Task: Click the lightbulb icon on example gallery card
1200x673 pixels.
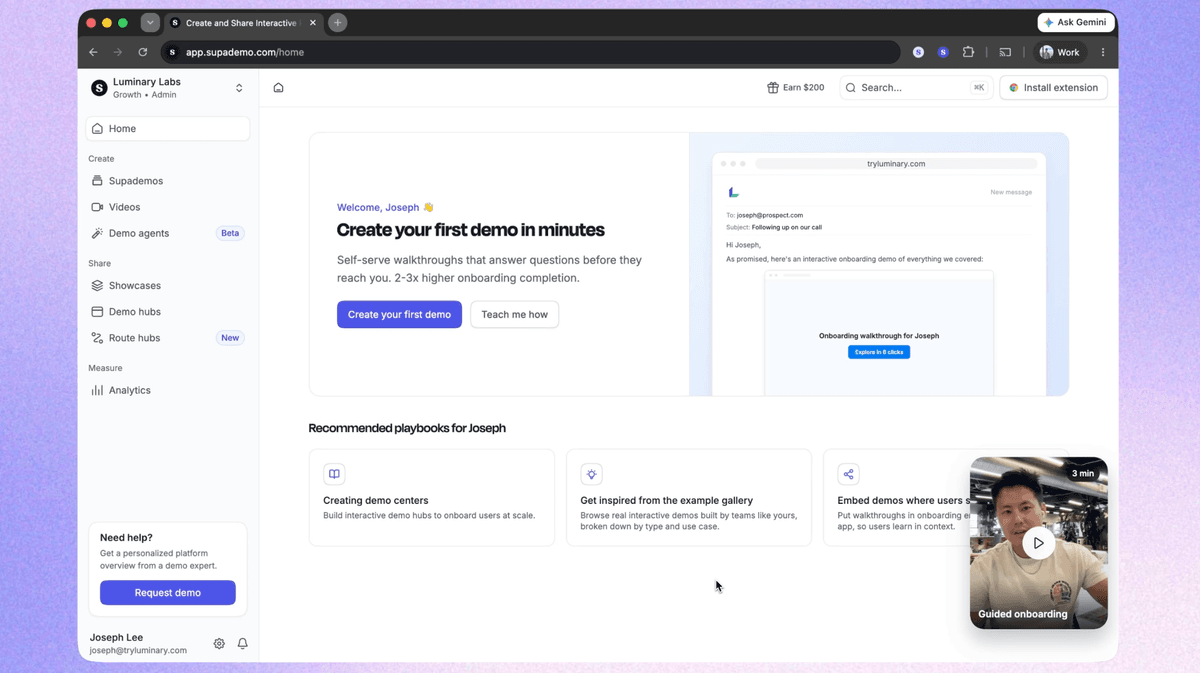Action: 591,474
